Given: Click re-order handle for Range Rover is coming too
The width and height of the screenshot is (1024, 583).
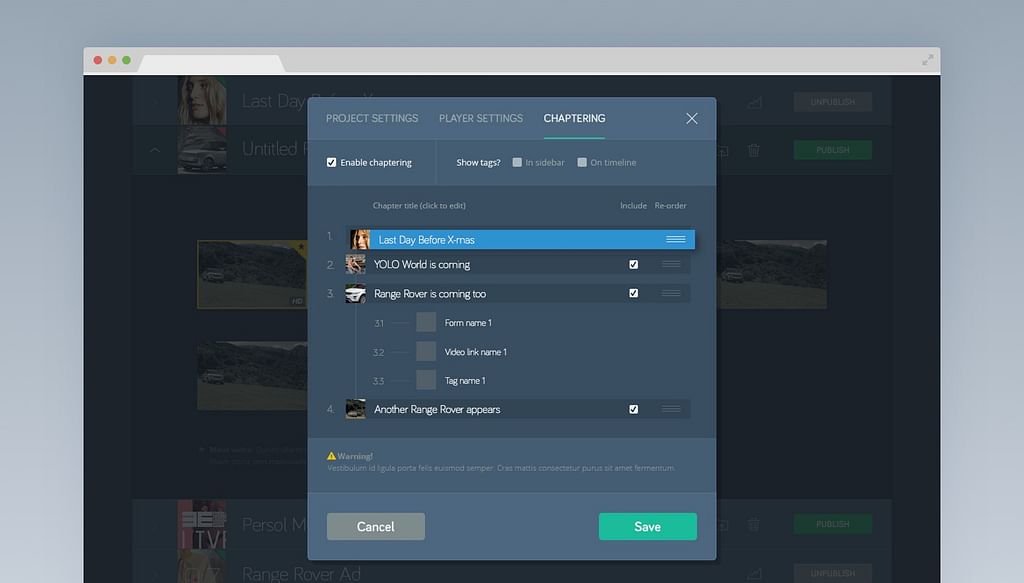Looking at the screenshot, I should click(671, 293).
